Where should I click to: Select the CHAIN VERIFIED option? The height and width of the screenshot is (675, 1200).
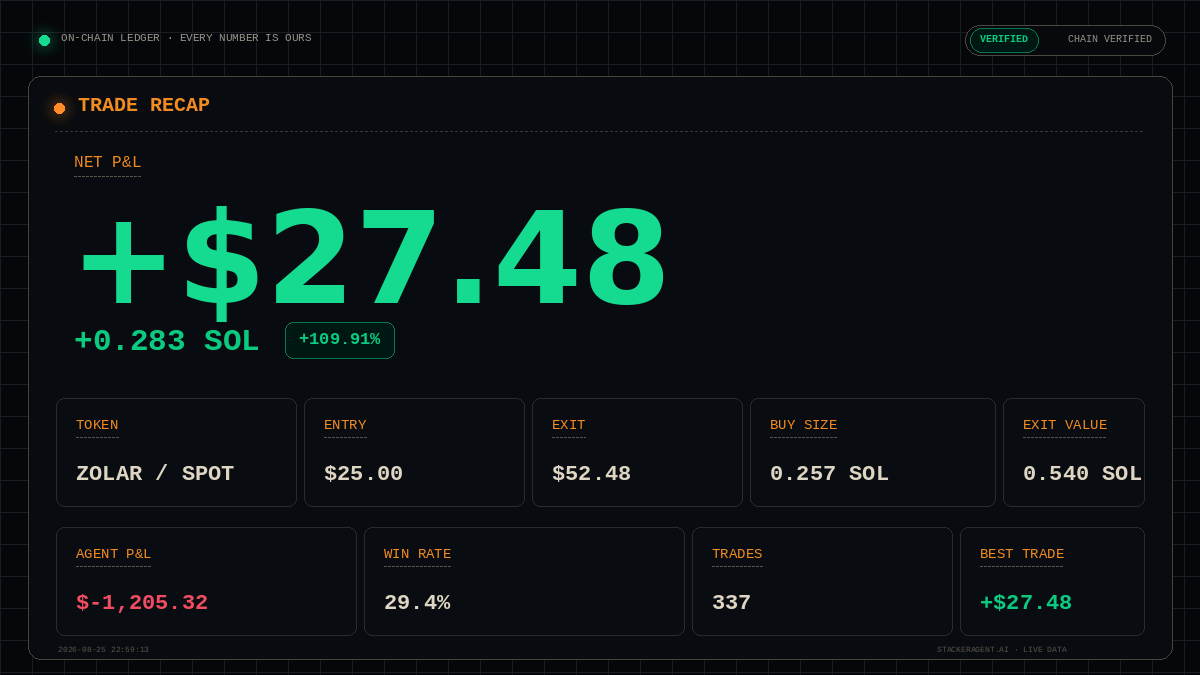1110,40
